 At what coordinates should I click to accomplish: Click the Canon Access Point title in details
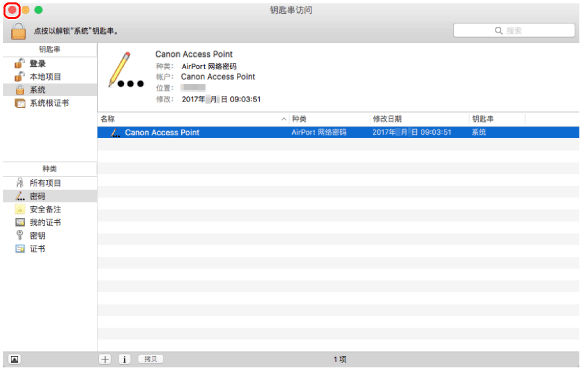(x=194, y=54)
